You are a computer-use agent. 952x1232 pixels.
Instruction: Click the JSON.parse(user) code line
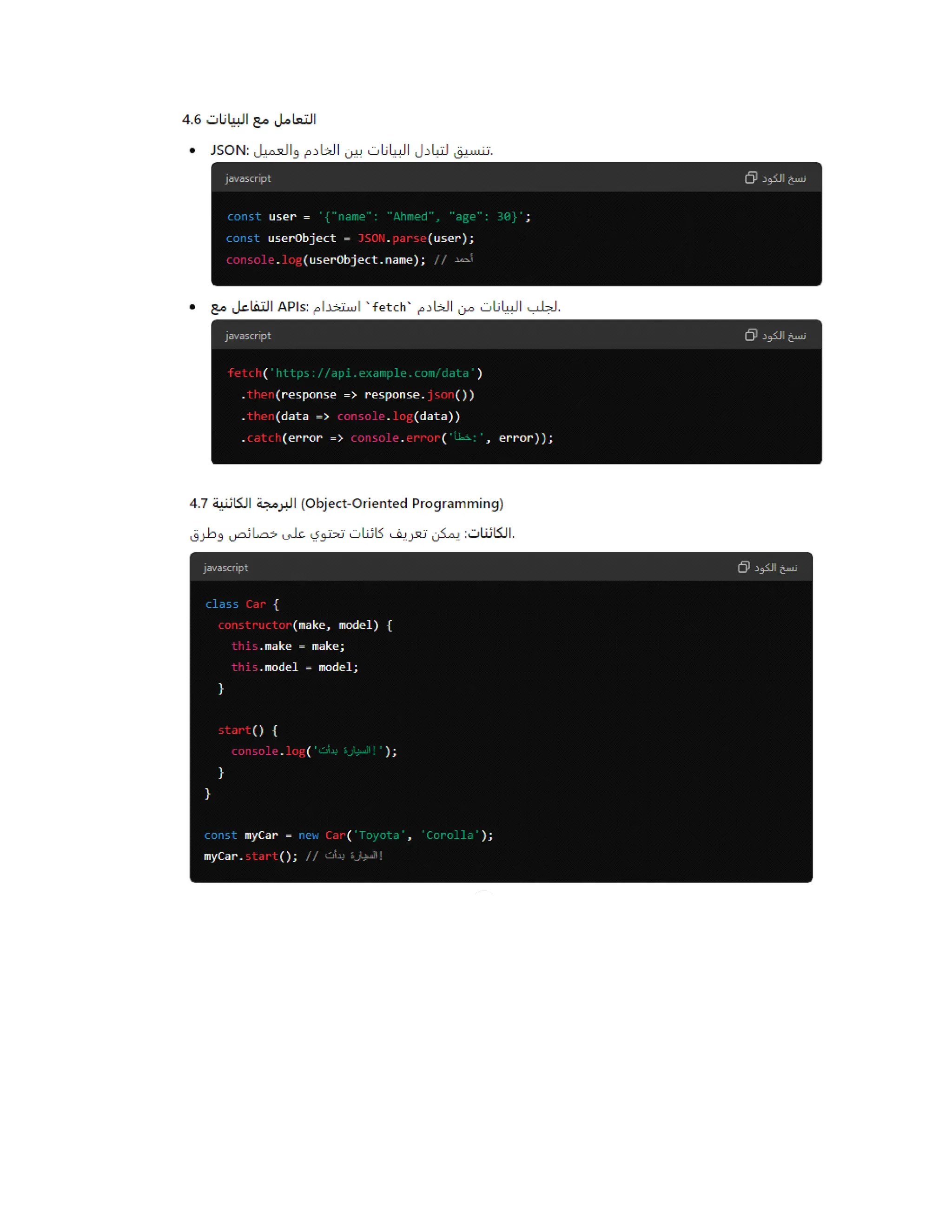(350, 238)
